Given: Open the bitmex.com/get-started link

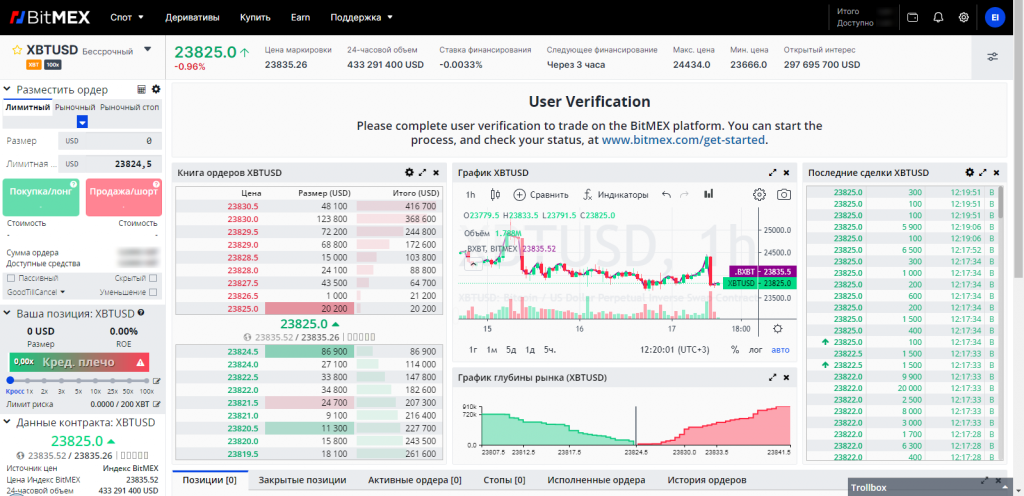Looking at the screenshot, I should click(x=683, y=141).
